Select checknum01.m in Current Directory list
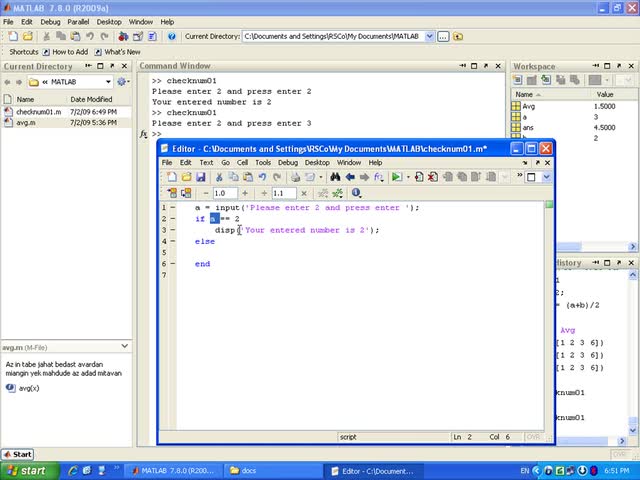Image resolution: width=640 pixels, height=480 pixels. click(x=66, y=112)
